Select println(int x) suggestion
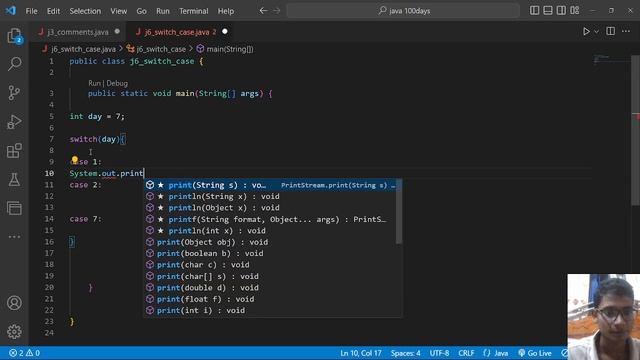Viewport: 640px width, 360px height. 270,231
